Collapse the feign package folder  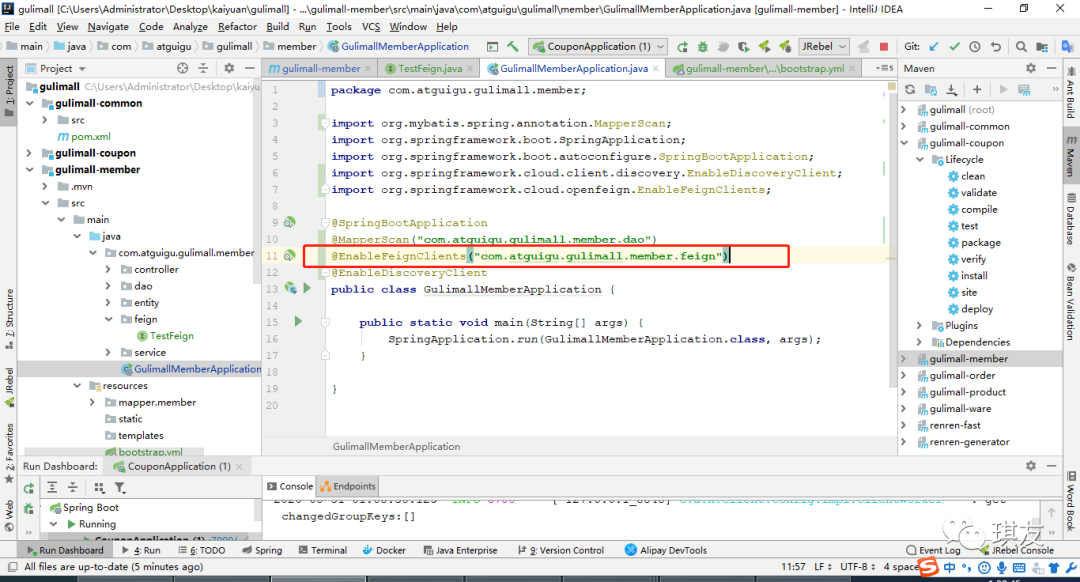(x=108, y=319)
